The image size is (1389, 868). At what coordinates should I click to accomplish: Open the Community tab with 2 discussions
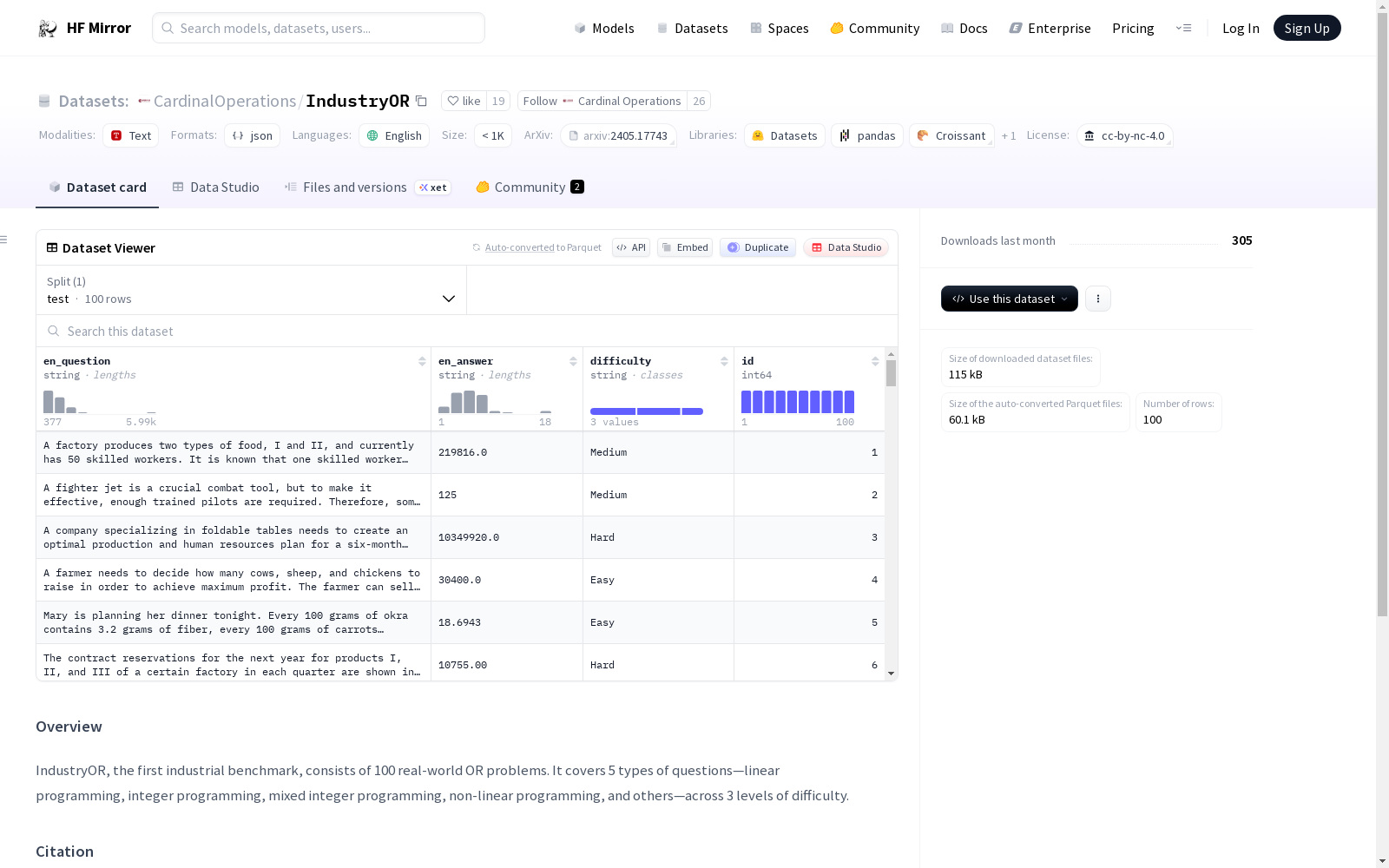[530, 187]
